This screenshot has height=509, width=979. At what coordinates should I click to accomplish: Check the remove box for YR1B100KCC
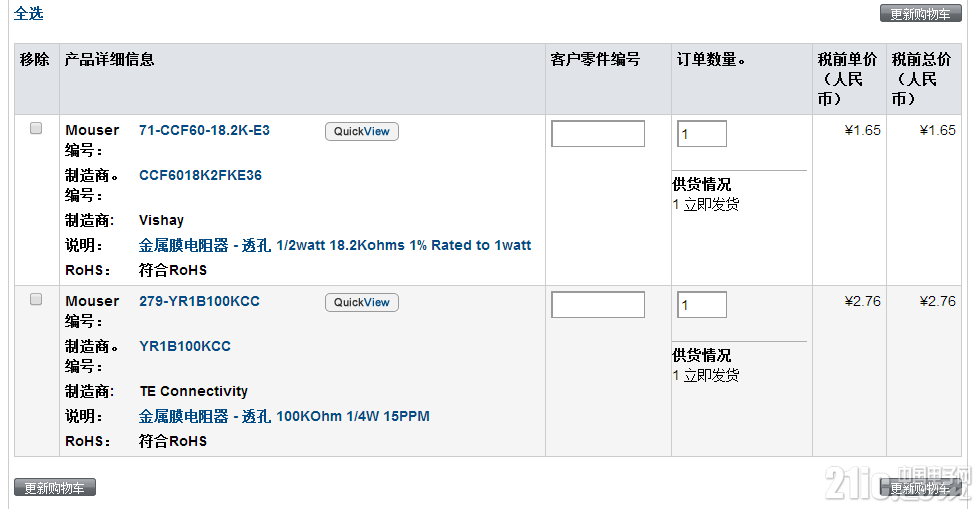36,299
